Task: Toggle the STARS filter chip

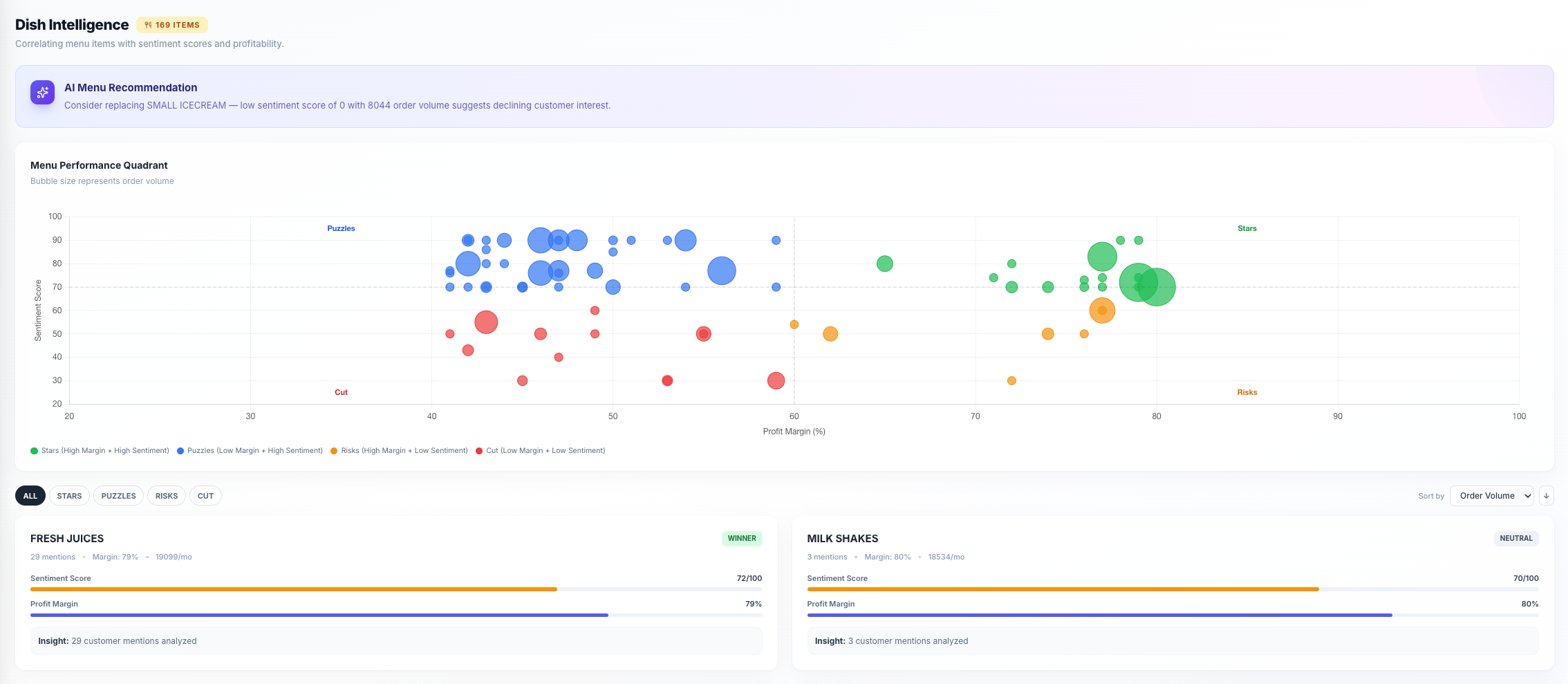Action: coord(69,495)
